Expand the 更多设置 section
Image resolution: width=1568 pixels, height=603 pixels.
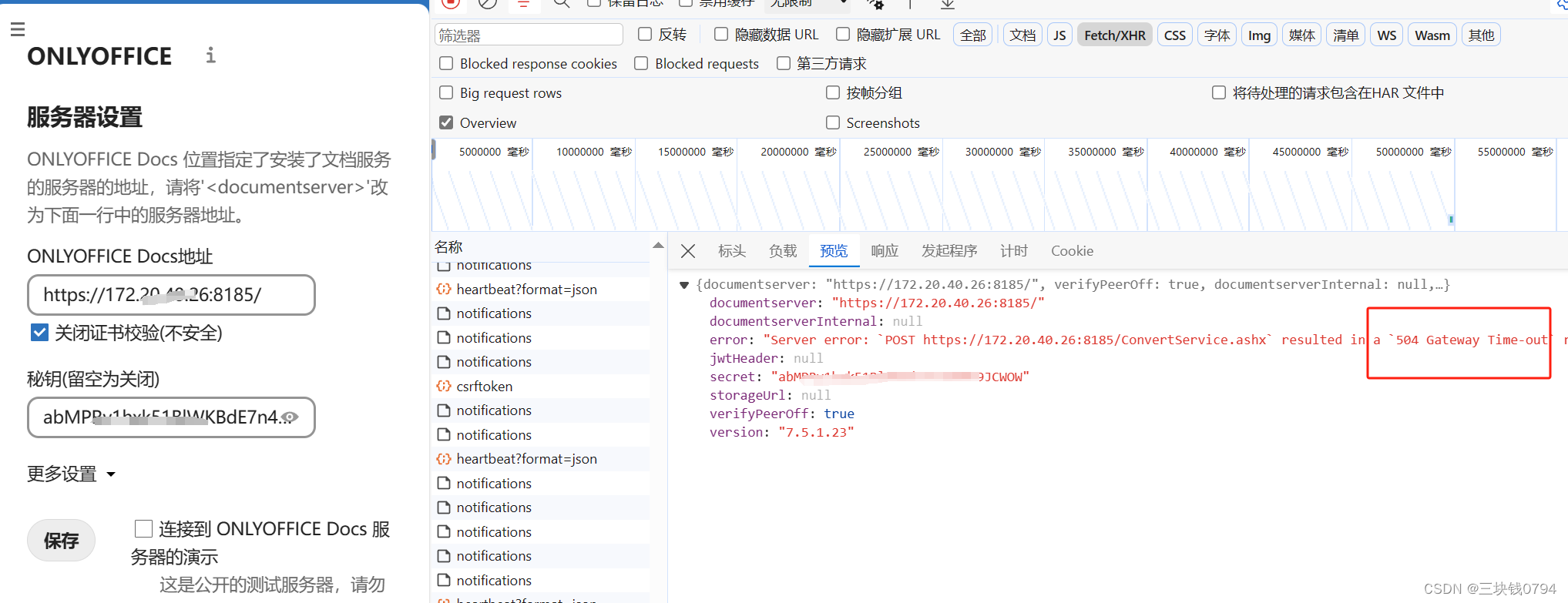[71, 474]
